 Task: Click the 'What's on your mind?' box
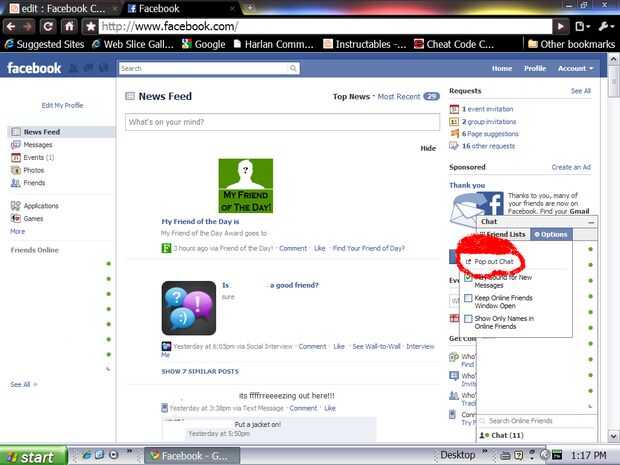[x=282, y=122]
